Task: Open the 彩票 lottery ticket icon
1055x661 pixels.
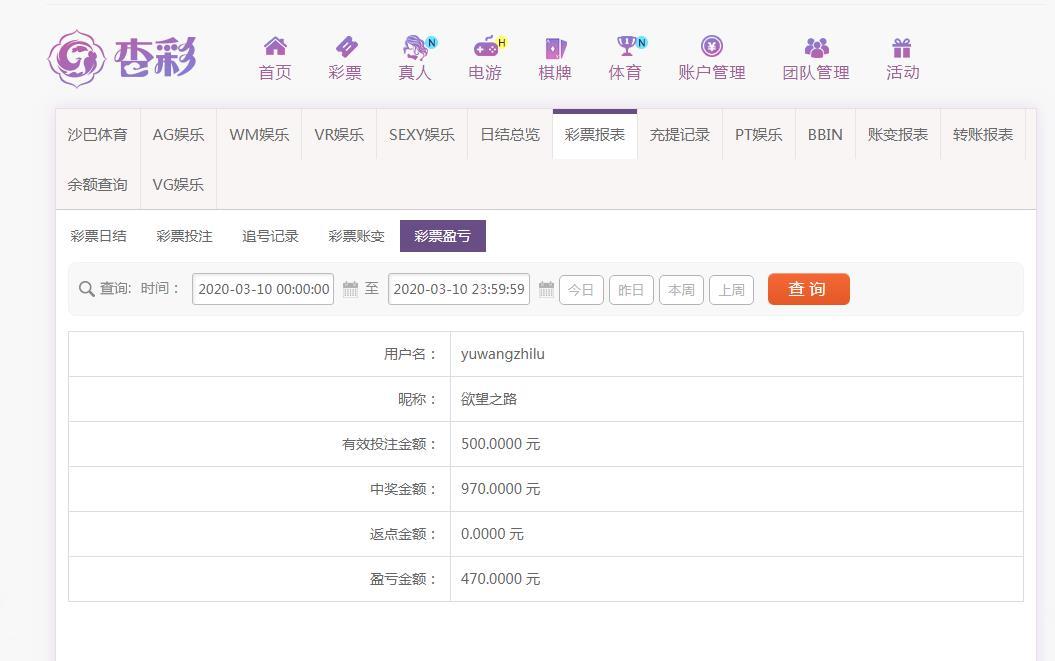Action: 346,46
